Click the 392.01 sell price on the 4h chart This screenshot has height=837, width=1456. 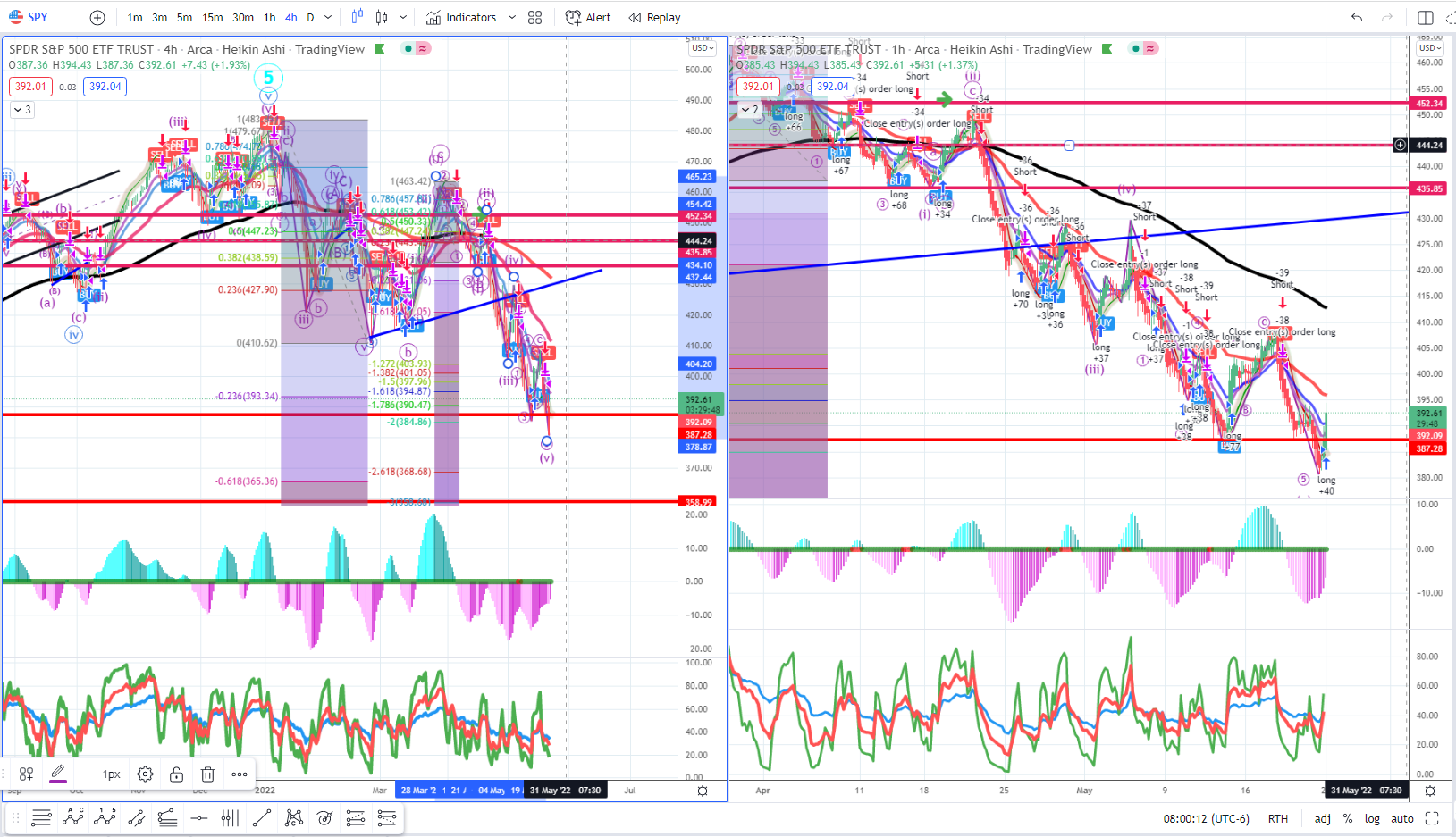[x=30, y=87]
